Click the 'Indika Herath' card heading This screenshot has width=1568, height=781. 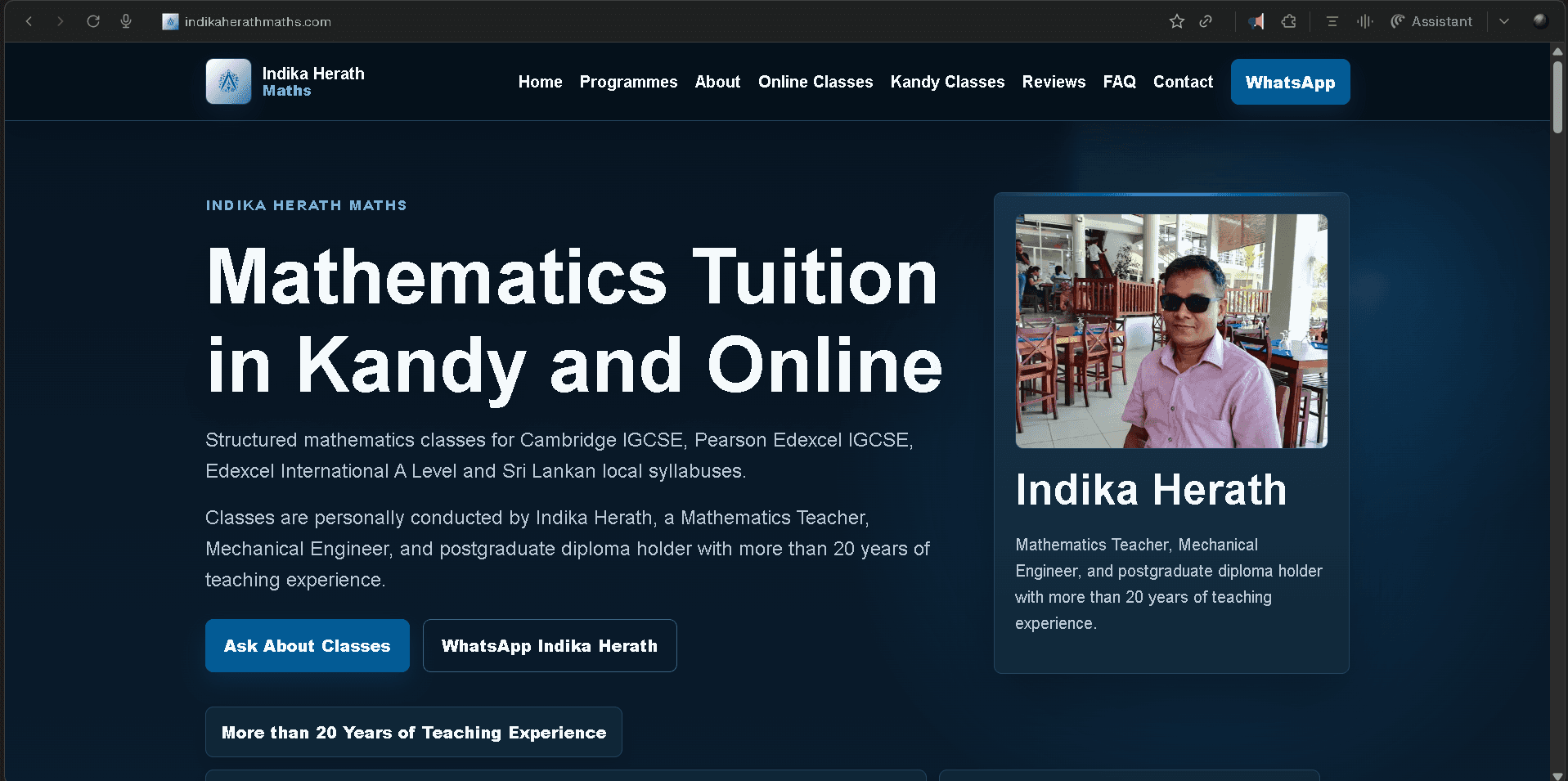(x=1151, y=490)
